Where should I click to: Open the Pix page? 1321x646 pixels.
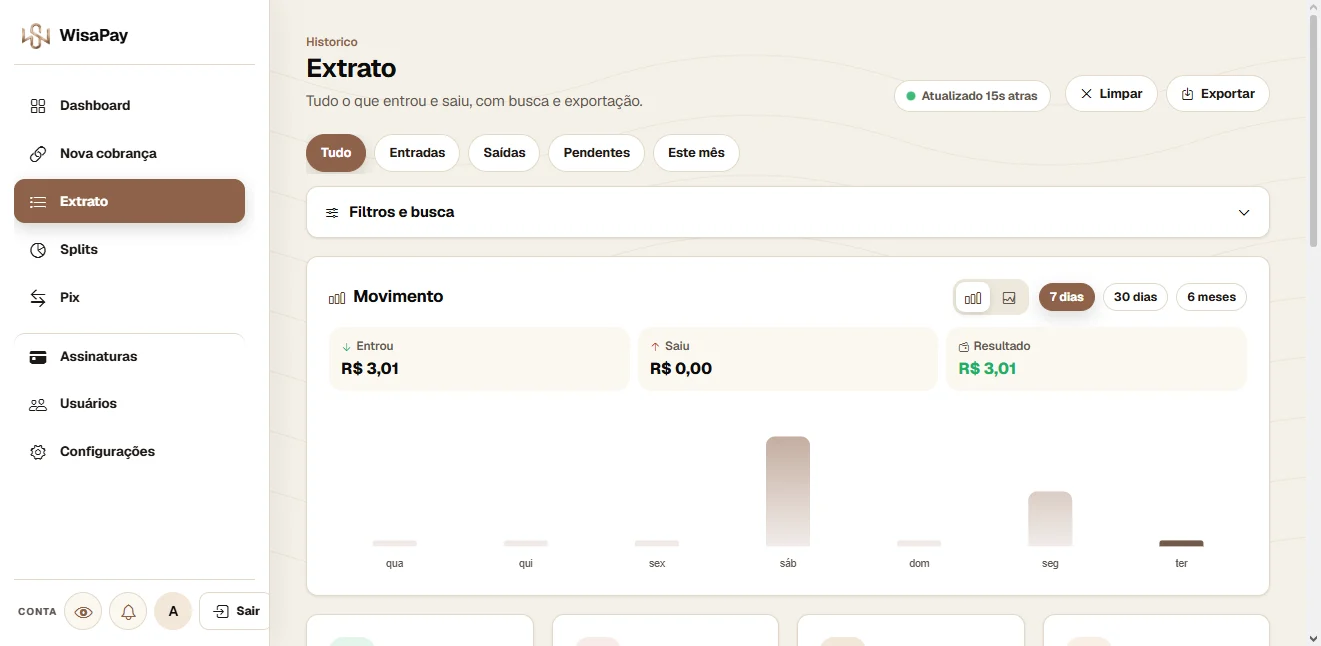tap(129, 298)
